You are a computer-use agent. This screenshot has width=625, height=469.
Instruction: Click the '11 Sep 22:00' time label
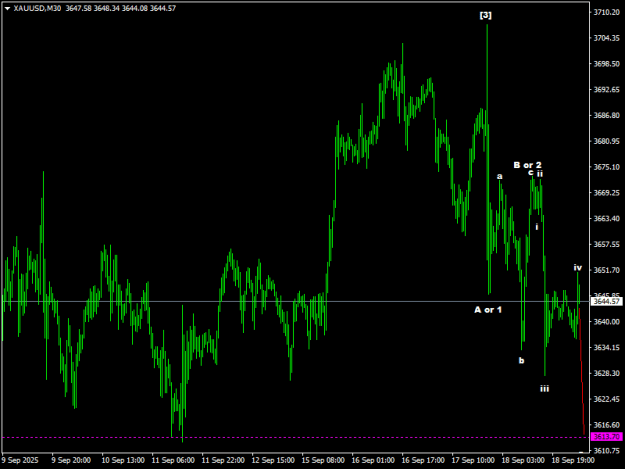click(223, 460)
